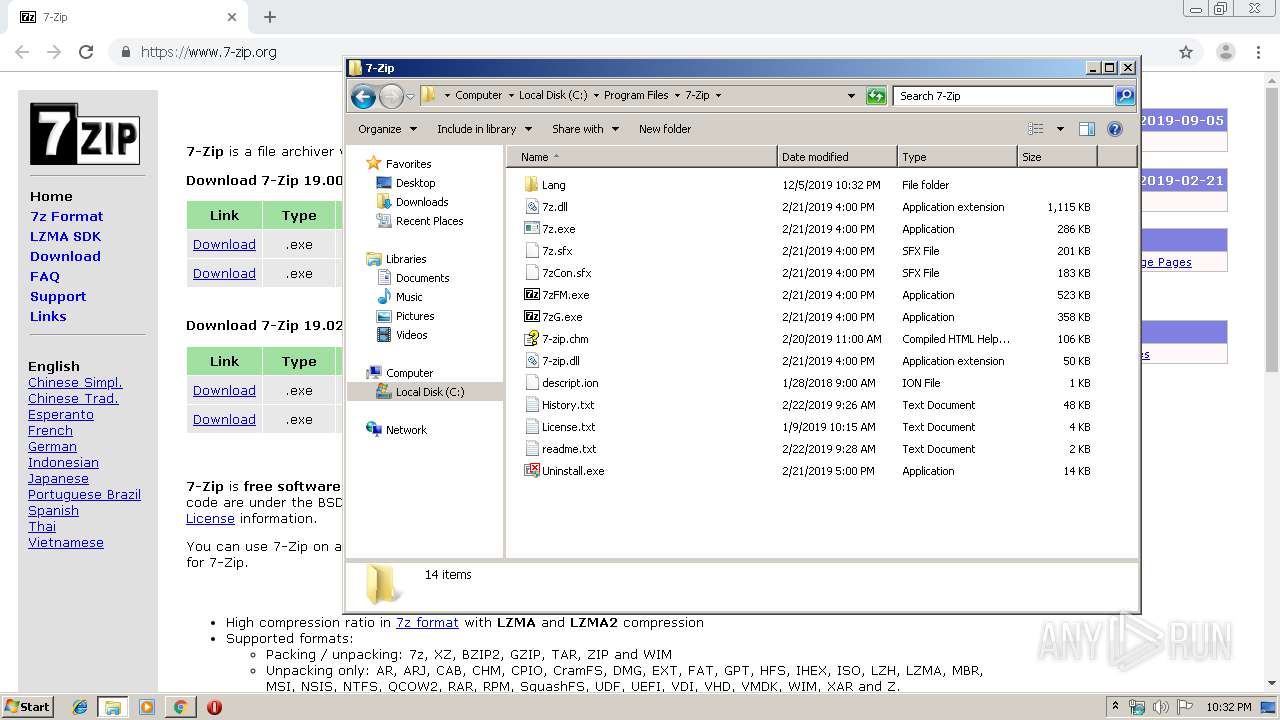Sort by Name column header
1280x720 pixels.
click(643, 157)
